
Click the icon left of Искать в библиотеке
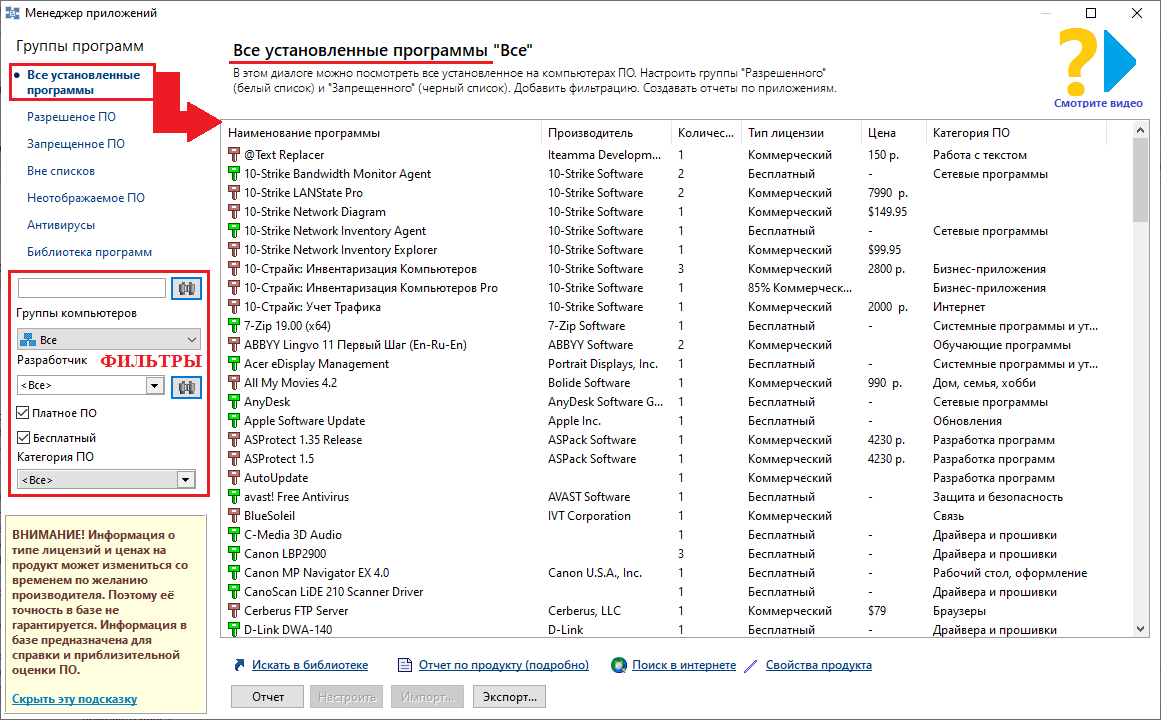239,665
